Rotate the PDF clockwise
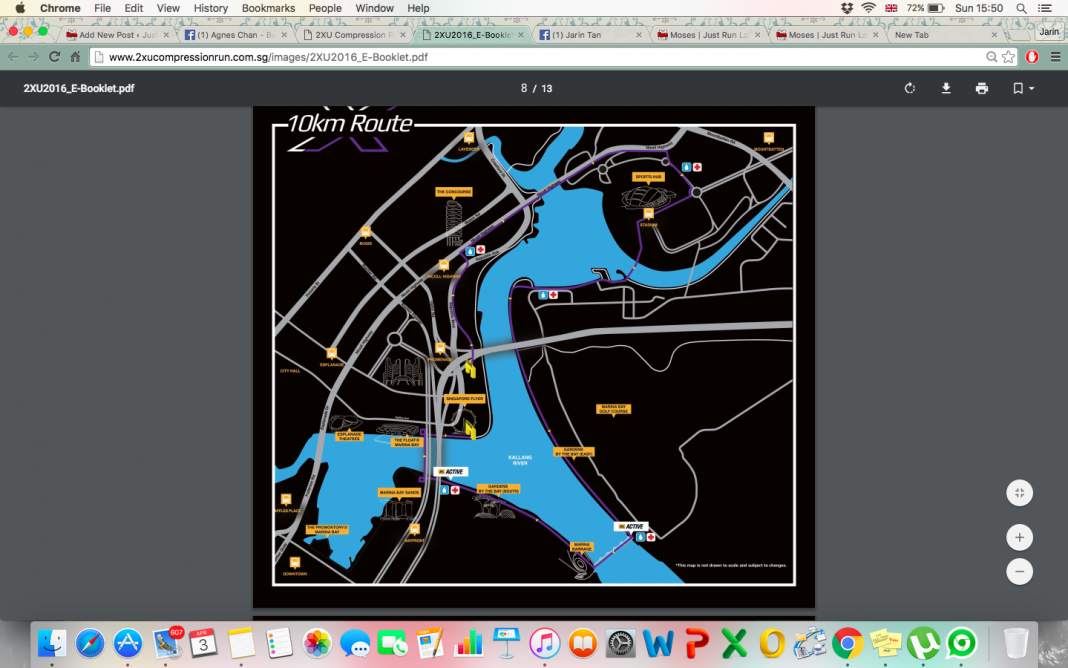Screen dimensions: 1068x668 tap(909, 88)
